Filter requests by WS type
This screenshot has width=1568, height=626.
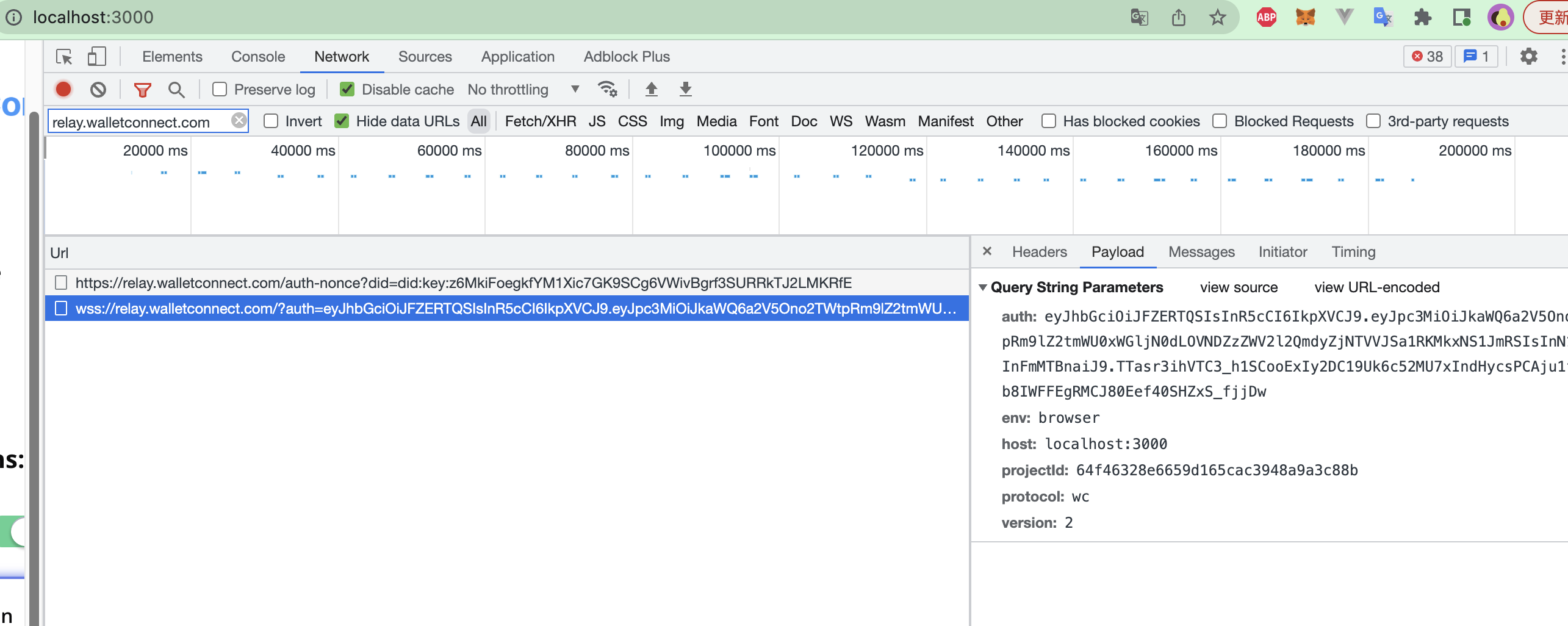(x=841, y=121)
